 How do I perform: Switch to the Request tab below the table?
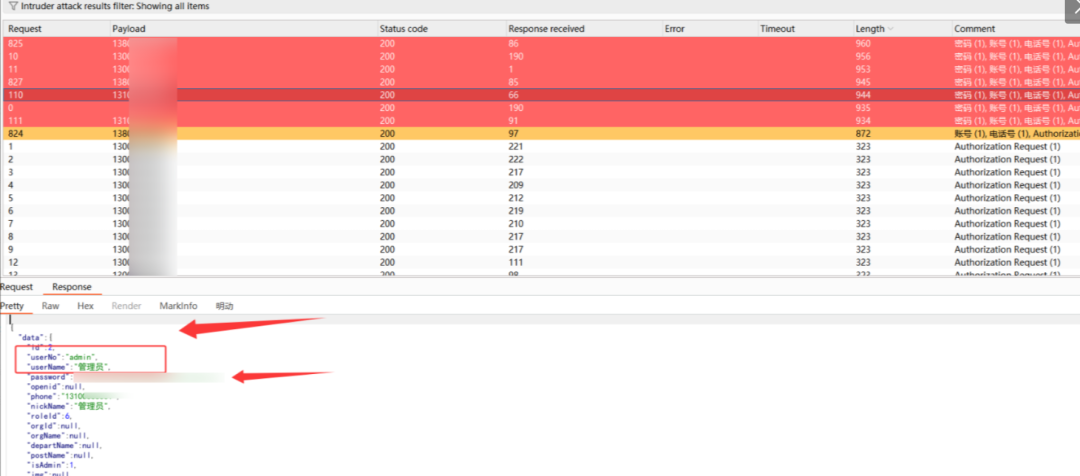[17, 287]
